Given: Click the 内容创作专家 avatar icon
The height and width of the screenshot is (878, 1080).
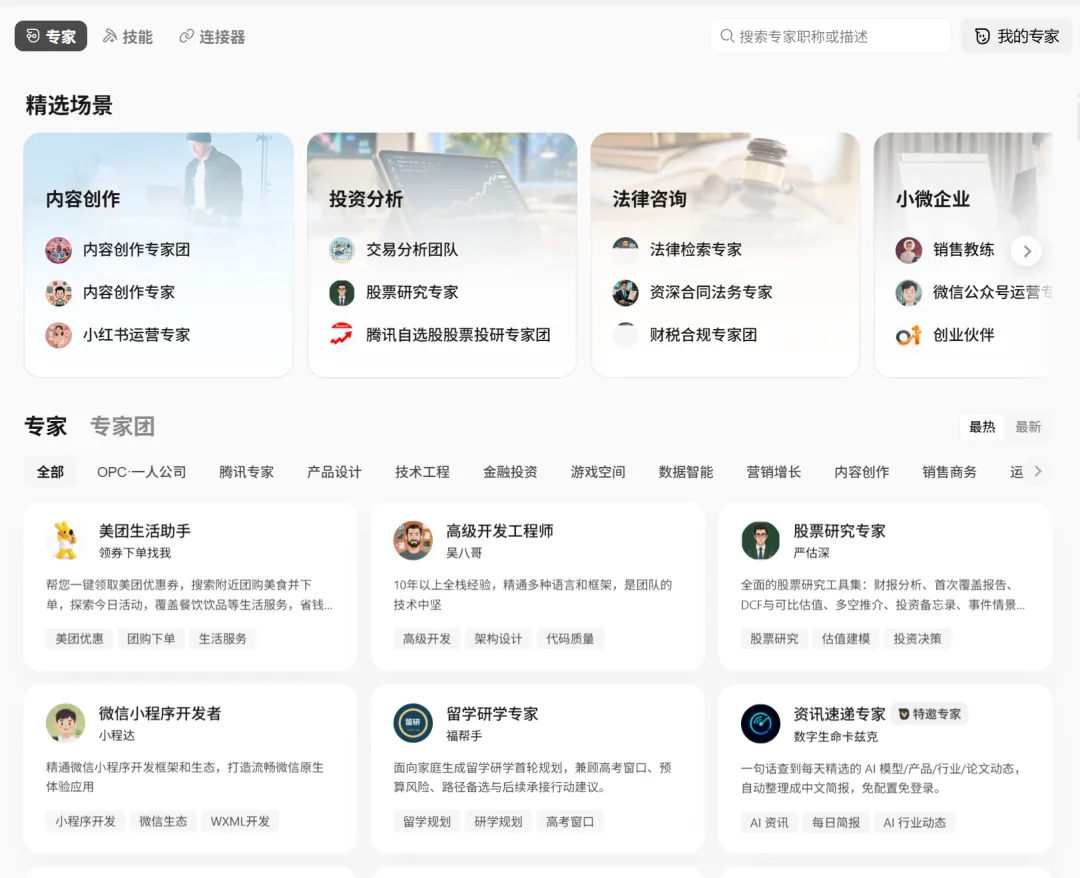Looking at the screenshot, I should pyautogui.click(x=59, y=293).
